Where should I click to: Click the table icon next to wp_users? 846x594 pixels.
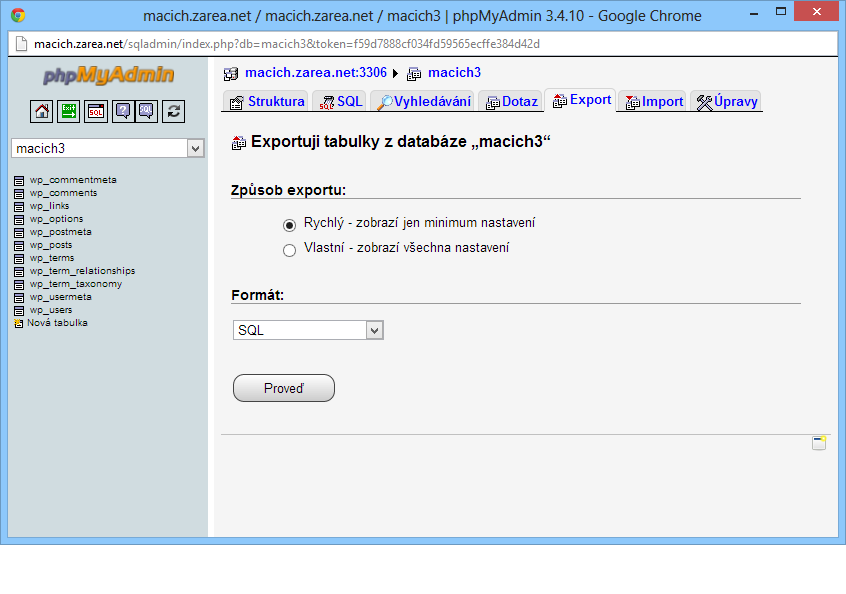tap(19, 310)
